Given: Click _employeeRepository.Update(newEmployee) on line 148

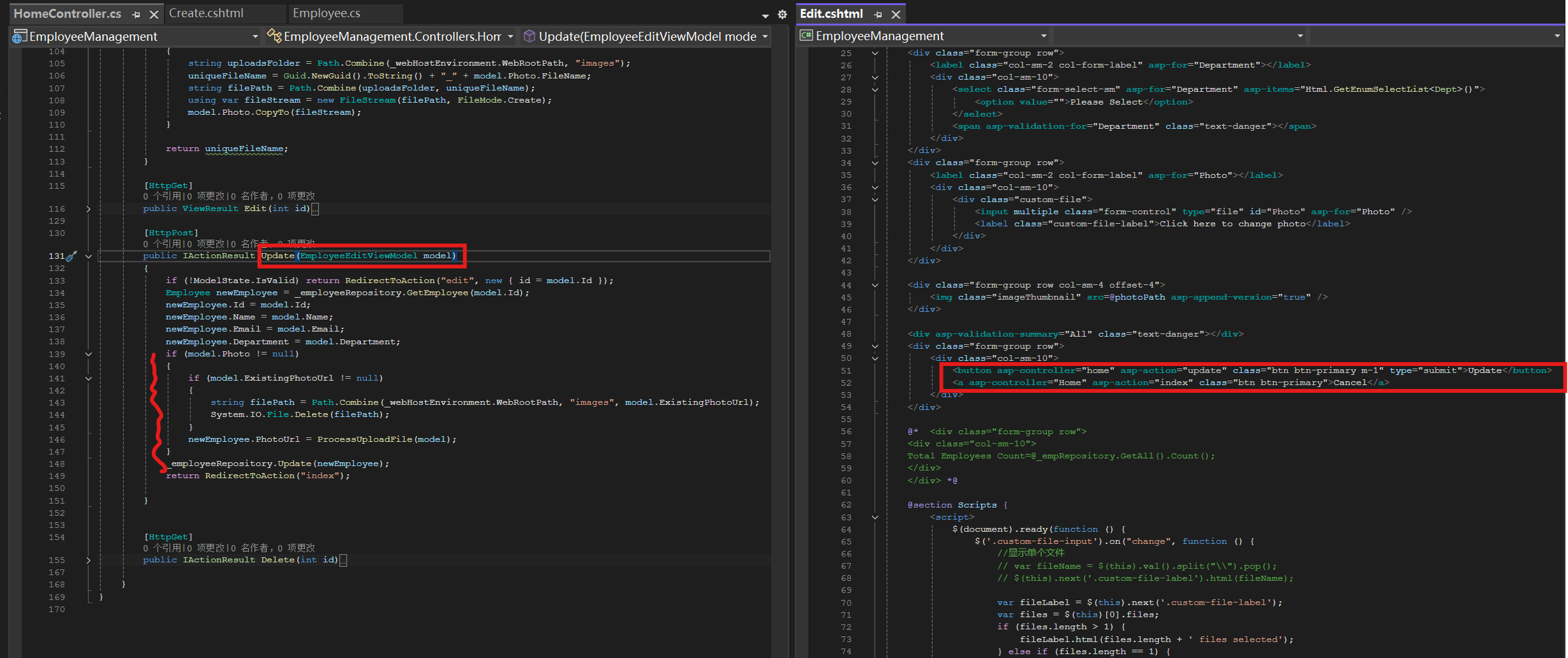Looking at the screenshot, I should [277, 464].
